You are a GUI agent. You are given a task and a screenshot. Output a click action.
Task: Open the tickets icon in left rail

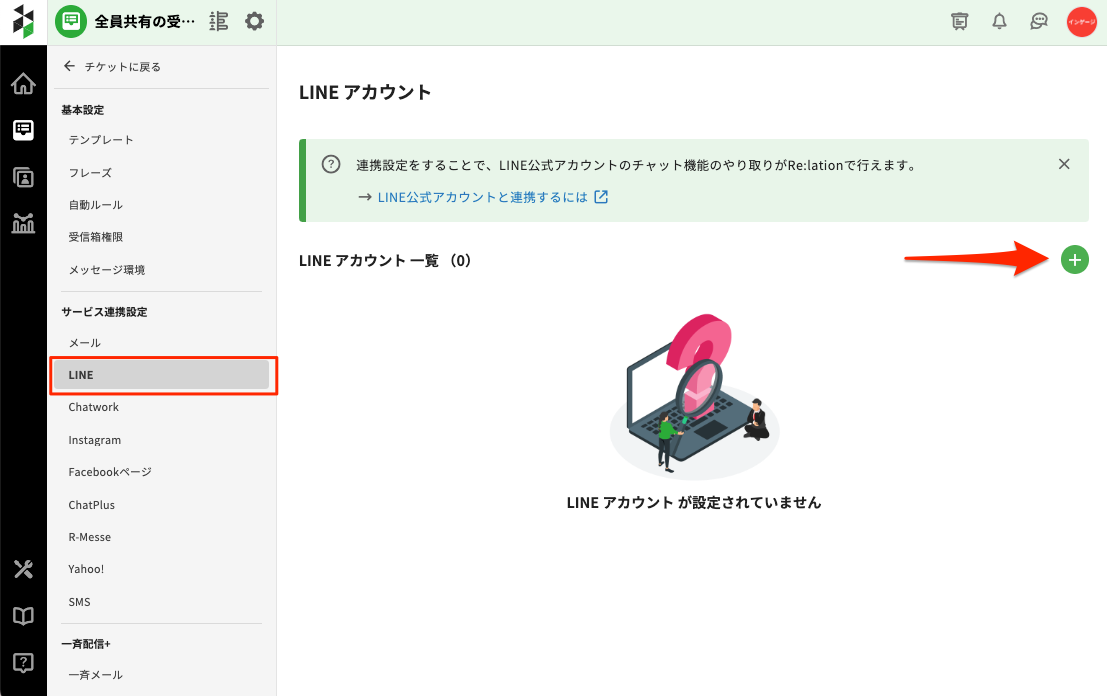[x=23, y=130]
